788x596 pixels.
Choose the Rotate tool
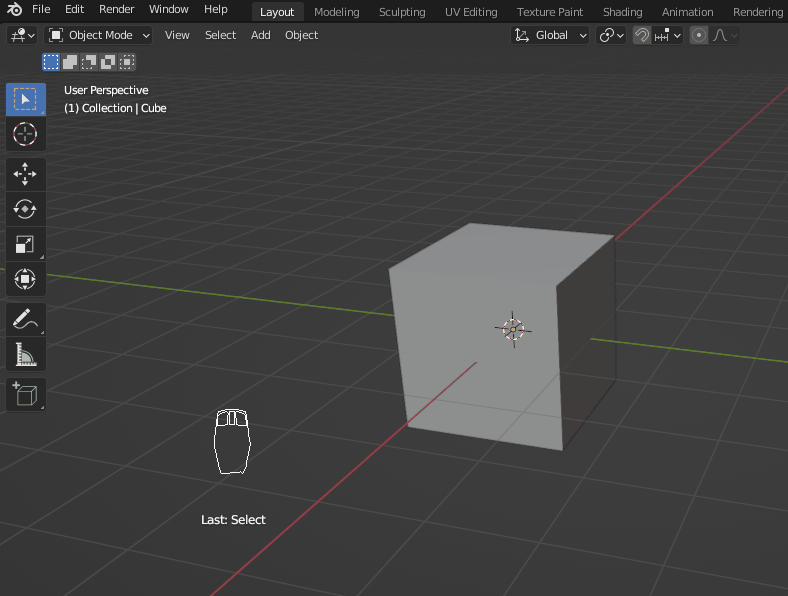[25, 209]
